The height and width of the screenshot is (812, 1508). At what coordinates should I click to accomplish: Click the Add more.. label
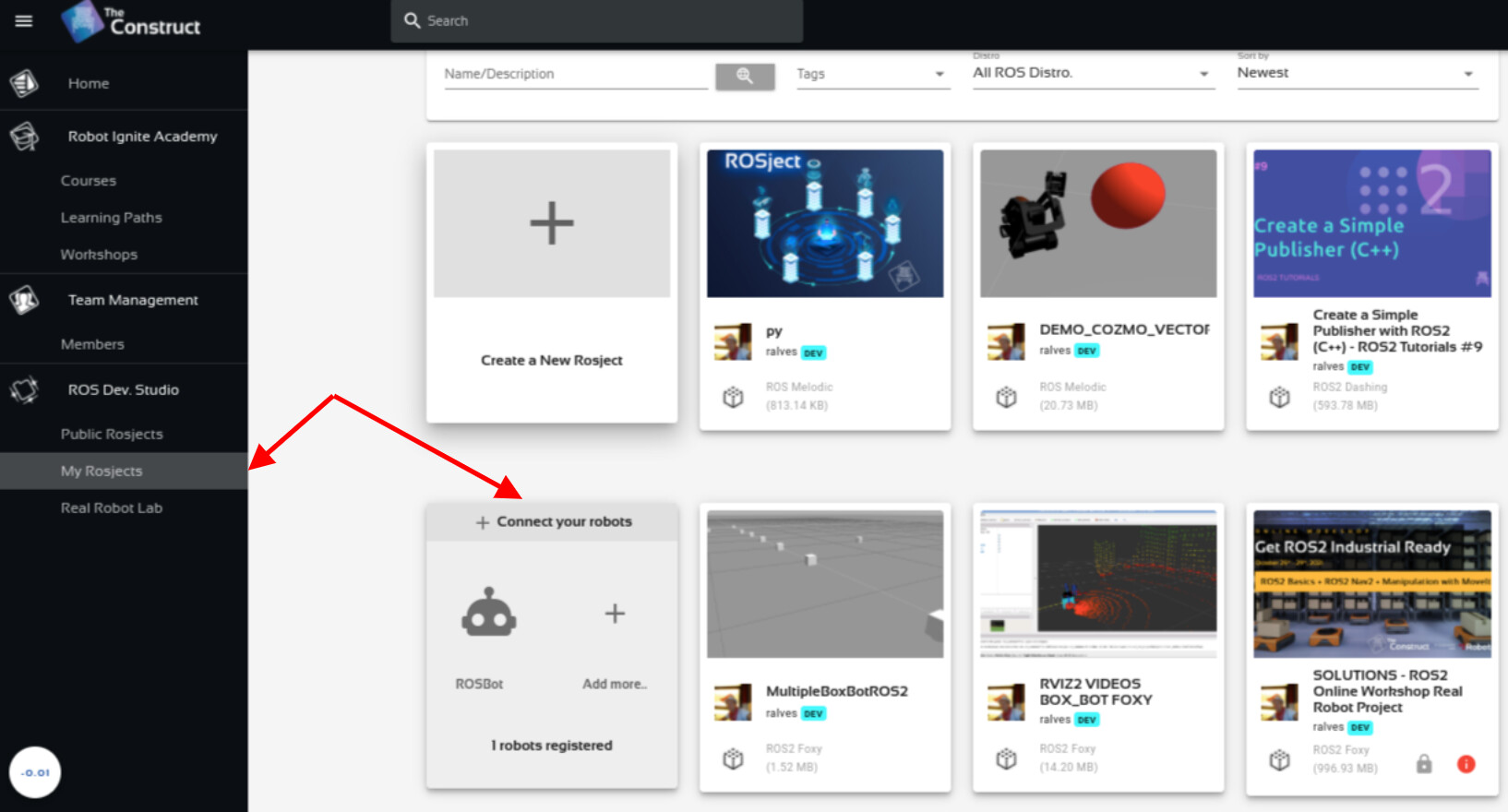point(615,684)
